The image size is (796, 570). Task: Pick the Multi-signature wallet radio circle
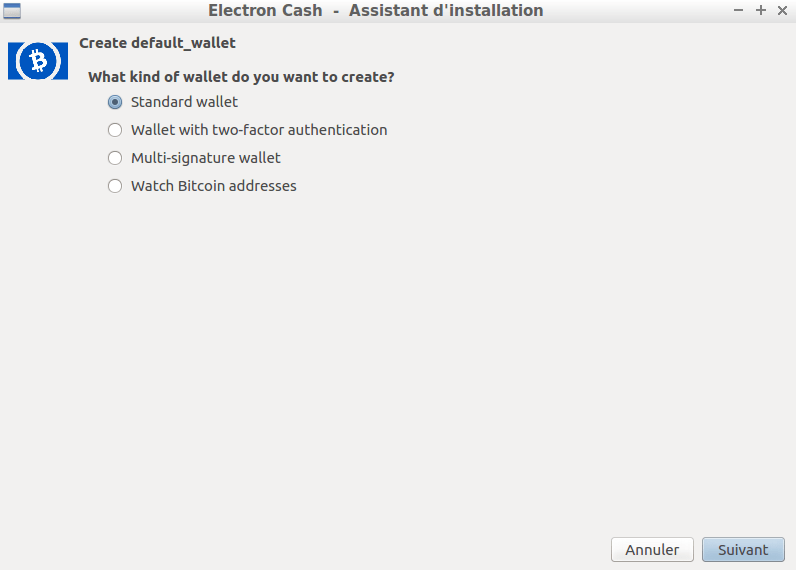coord(115,158)
